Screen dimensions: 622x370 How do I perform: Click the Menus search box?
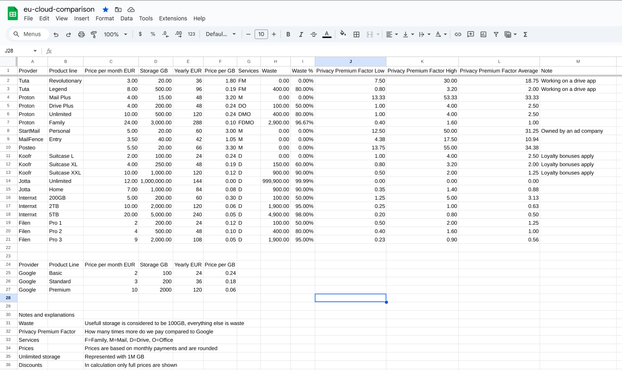click(29, 35)
